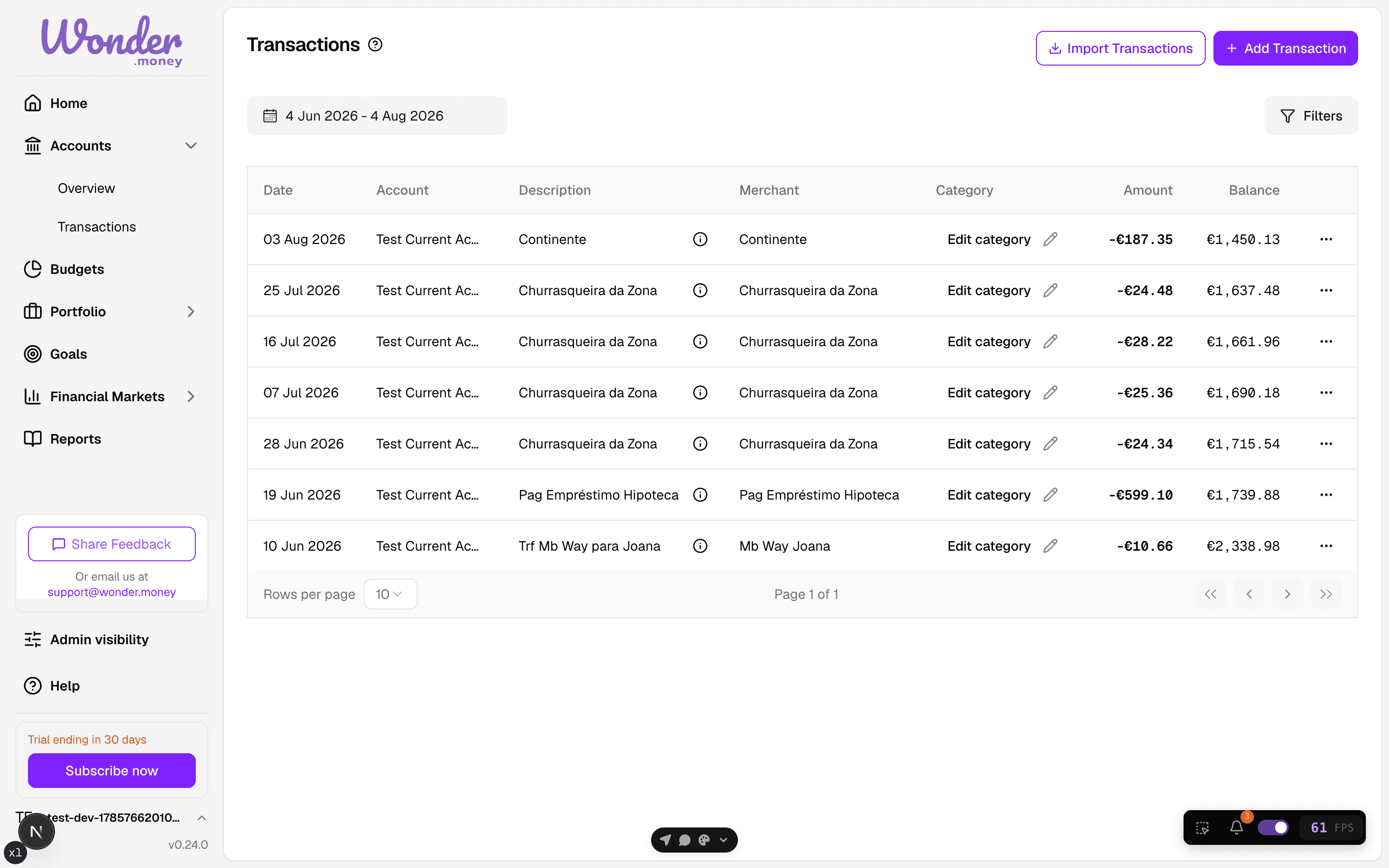Show info for the 25 Jul Churrasqueira transaction
This screenshot has height=868, width=1389.
[700, 290]
